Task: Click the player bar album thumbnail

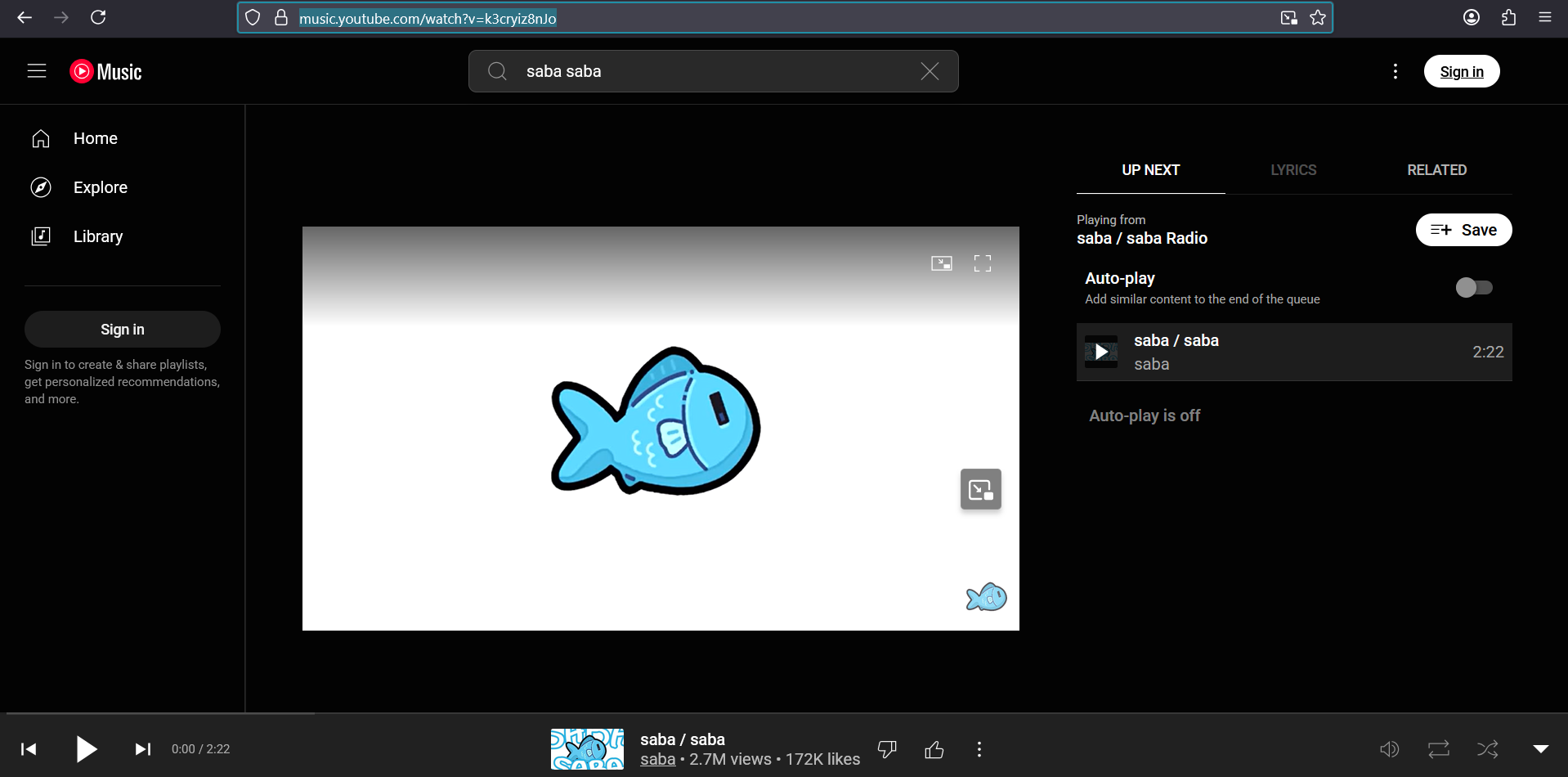Action: click(x=587, y=749)
